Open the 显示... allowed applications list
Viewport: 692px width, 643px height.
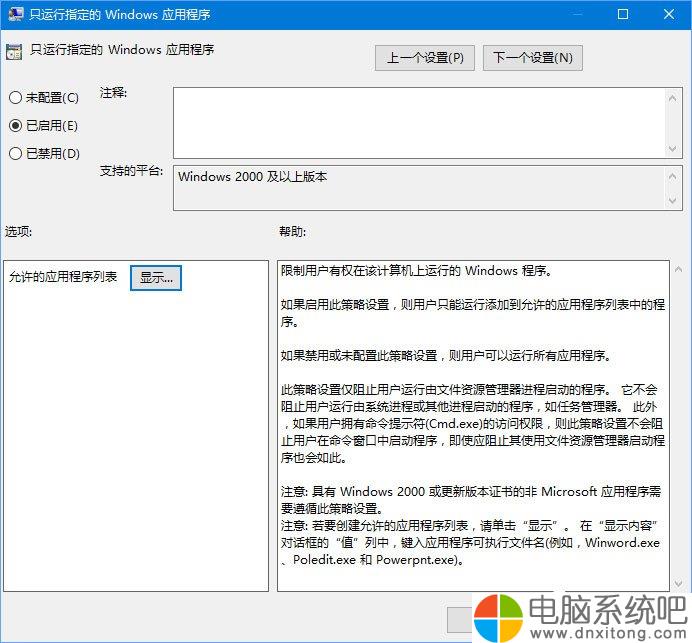(x=156, y=278)
